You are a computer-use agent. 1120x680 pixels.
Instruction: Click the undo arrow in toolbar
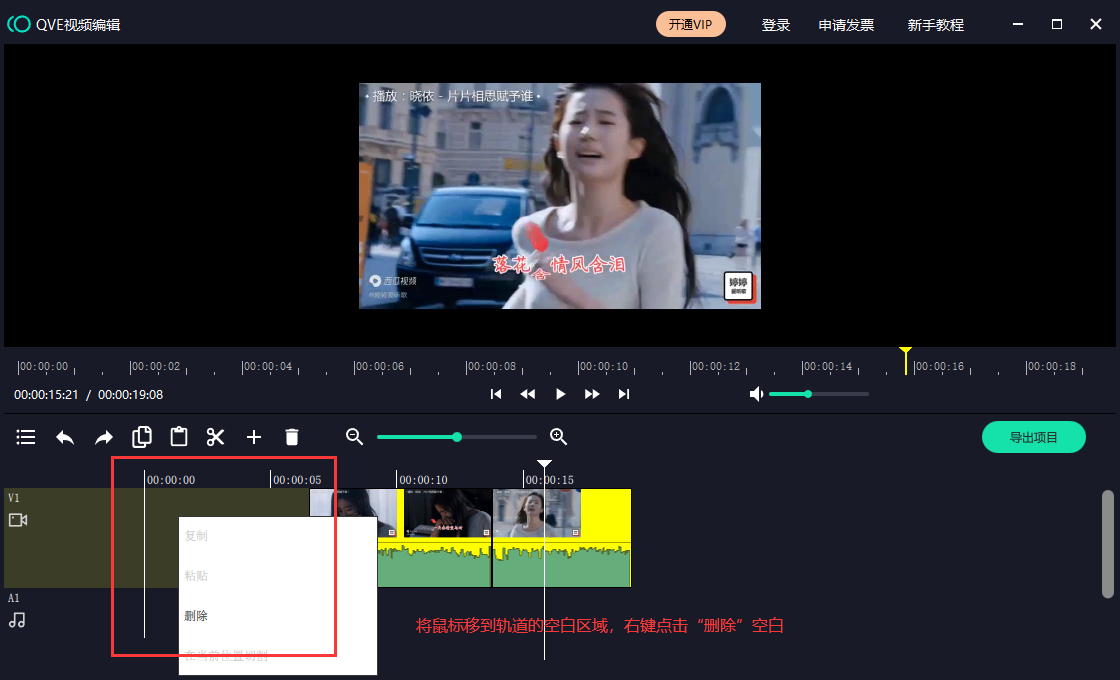(x=65, y=437)
